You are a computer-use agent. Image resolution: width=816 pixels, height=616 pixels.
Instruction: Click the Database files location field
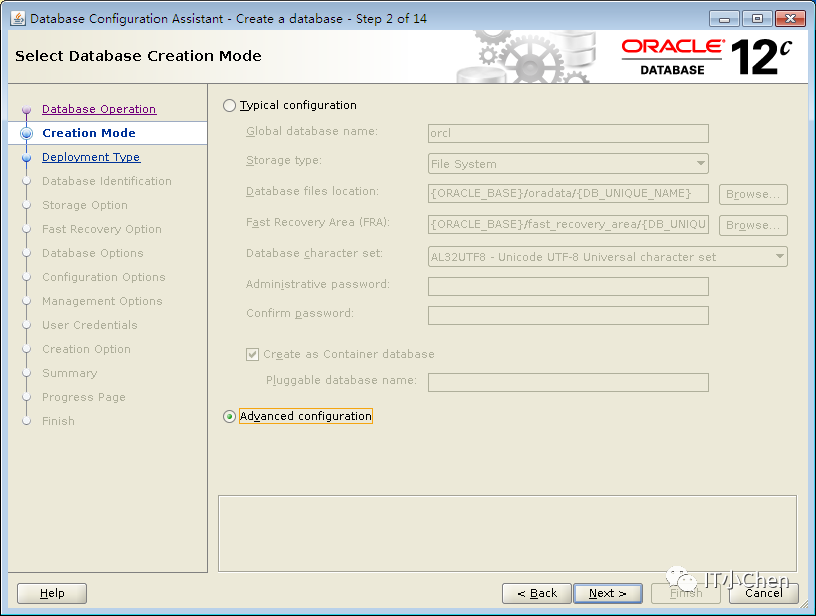(568, 194)
